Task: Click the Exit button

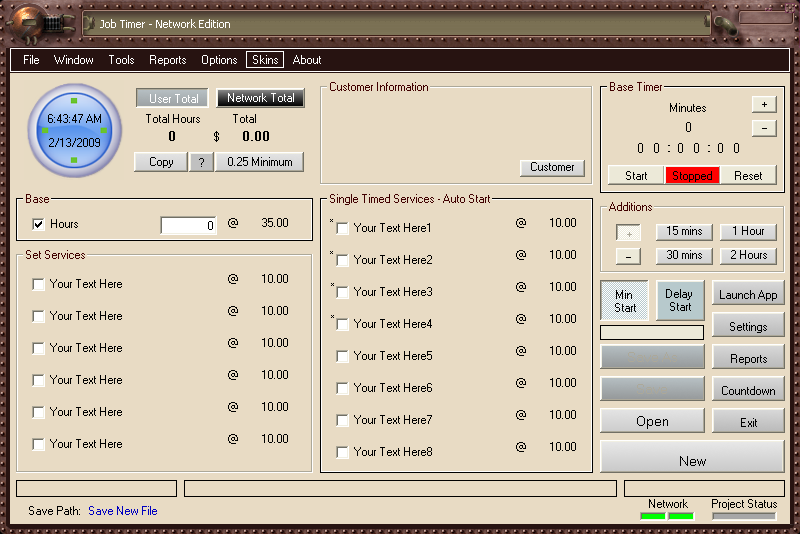Action: 748,422
